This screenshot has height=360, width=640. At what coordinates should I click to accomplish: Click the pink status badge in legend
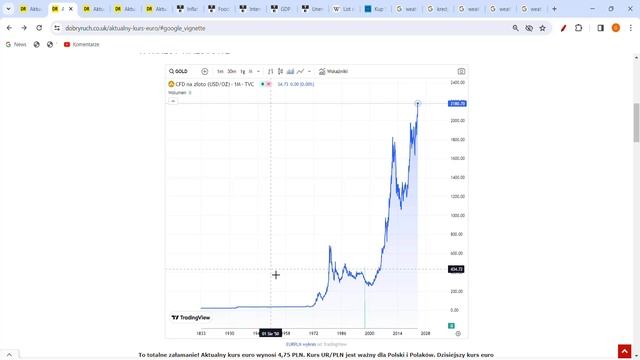pyautogui.click(x=269, y=84)
